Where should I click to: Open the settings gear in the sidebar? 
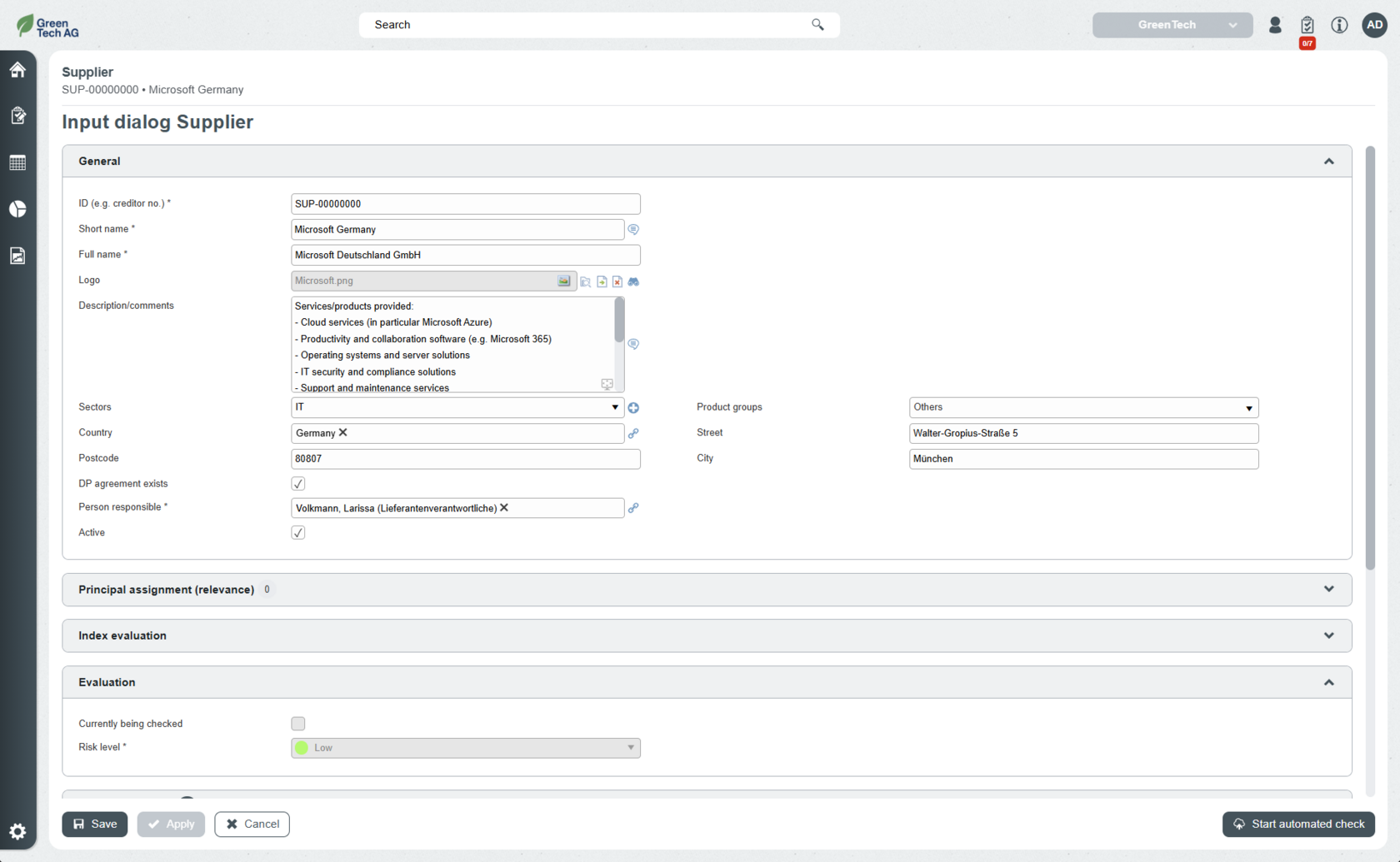17,831
